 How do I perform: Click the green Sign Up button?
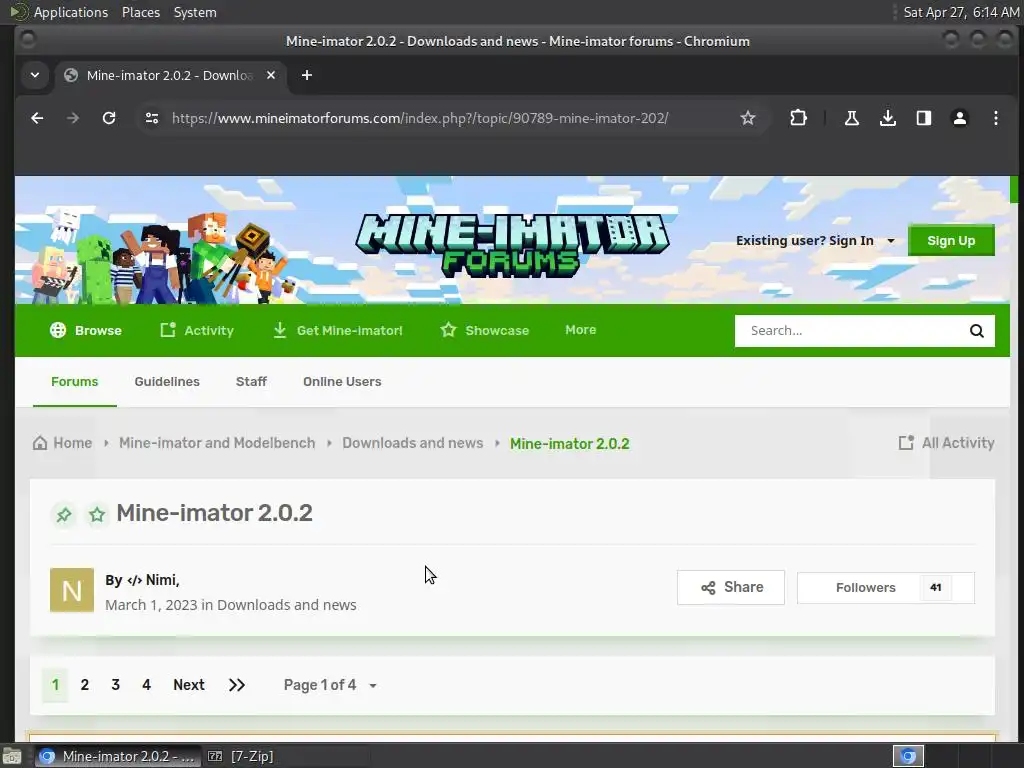click(x=951, y=240)
